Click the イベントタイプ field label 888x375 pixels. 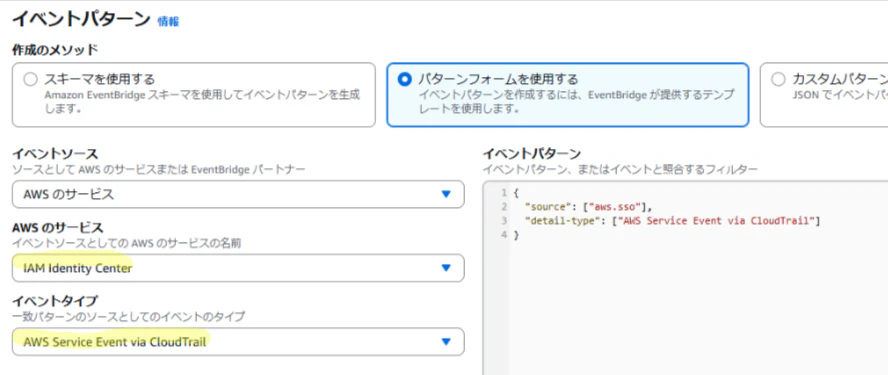pyautogui.click(x=55, y=300)
